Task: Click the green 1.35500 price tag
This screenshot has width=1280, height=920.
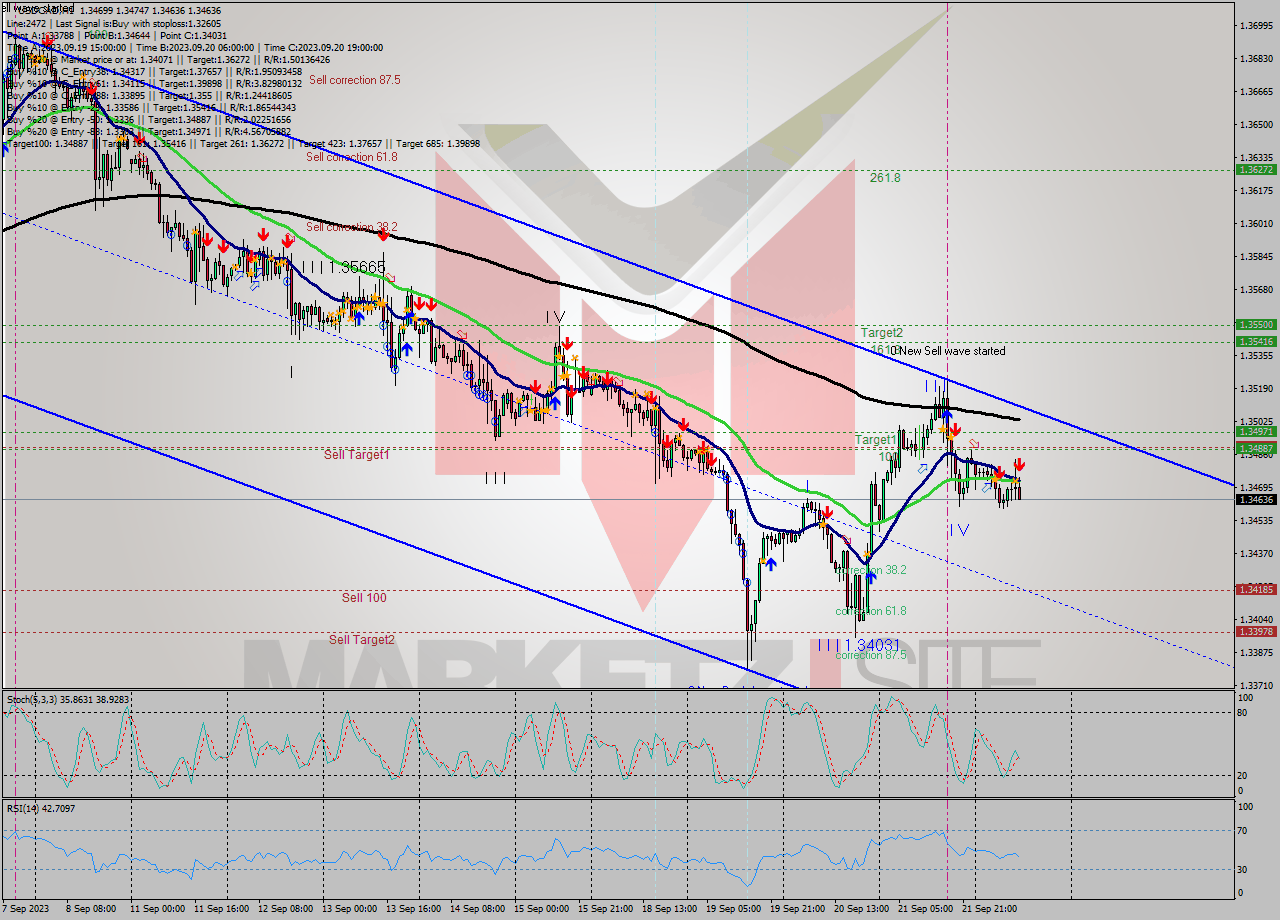Action: 1256,325
